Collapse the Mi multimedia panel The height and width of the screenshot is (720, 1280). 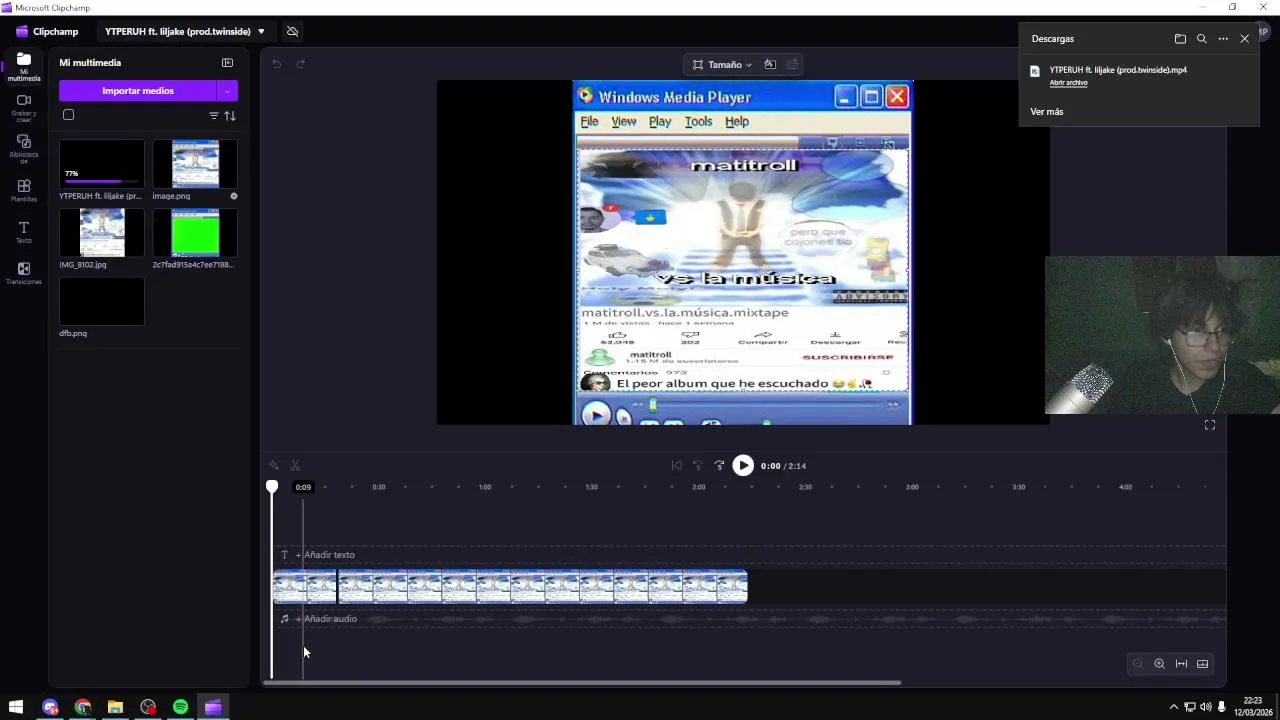click(x=227, y=63)
